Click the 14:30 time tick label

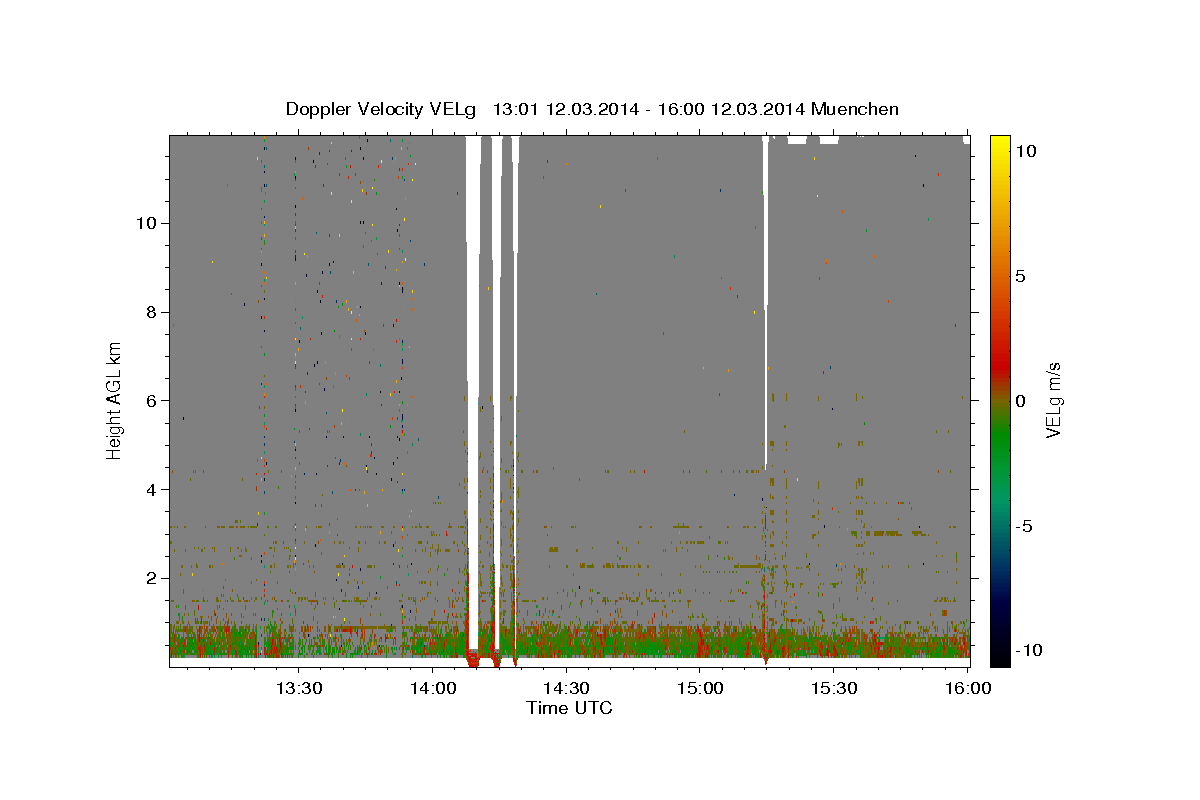566,688
